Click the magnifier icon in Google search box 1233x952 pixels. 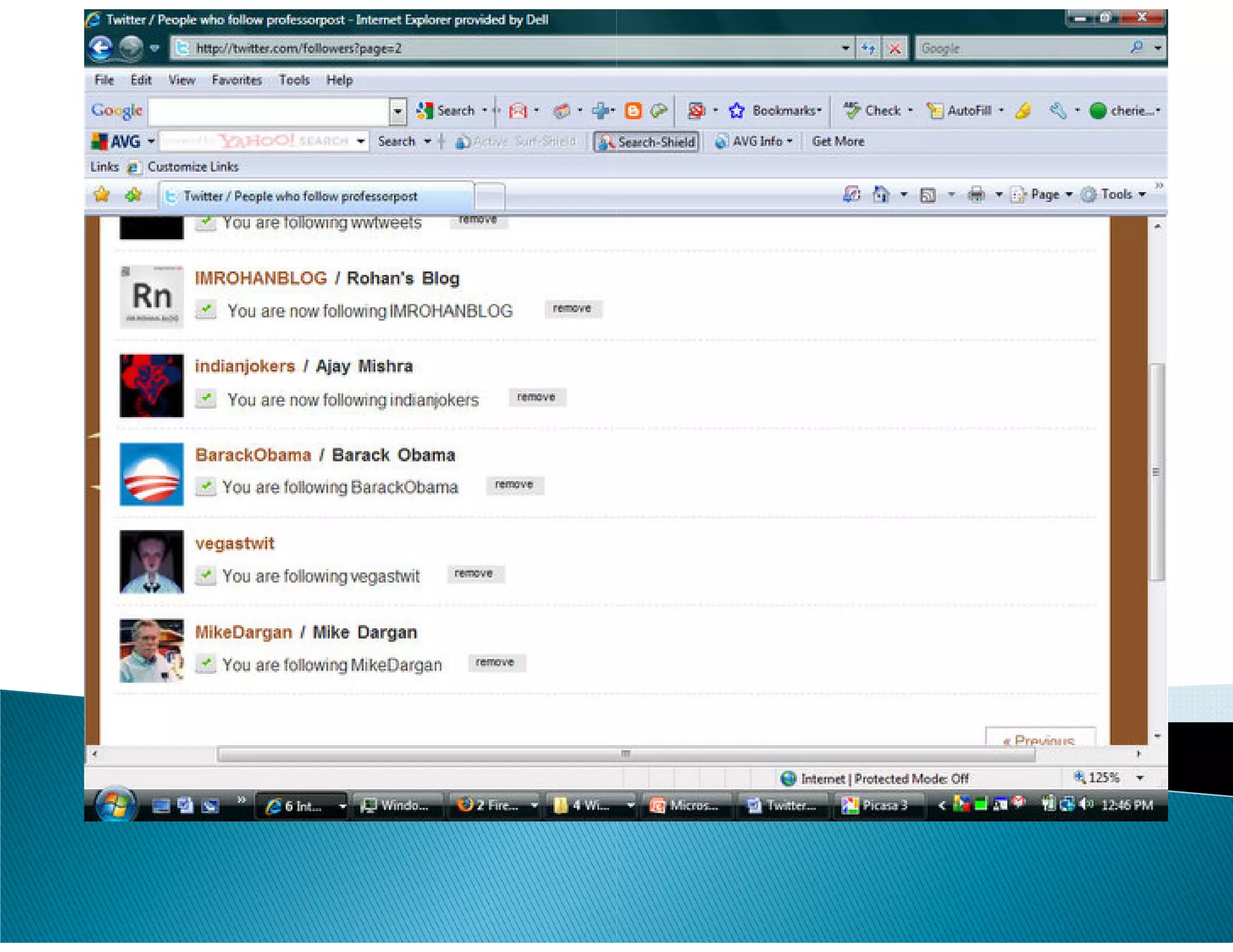pyautogui.click(x=1137, y=48)
